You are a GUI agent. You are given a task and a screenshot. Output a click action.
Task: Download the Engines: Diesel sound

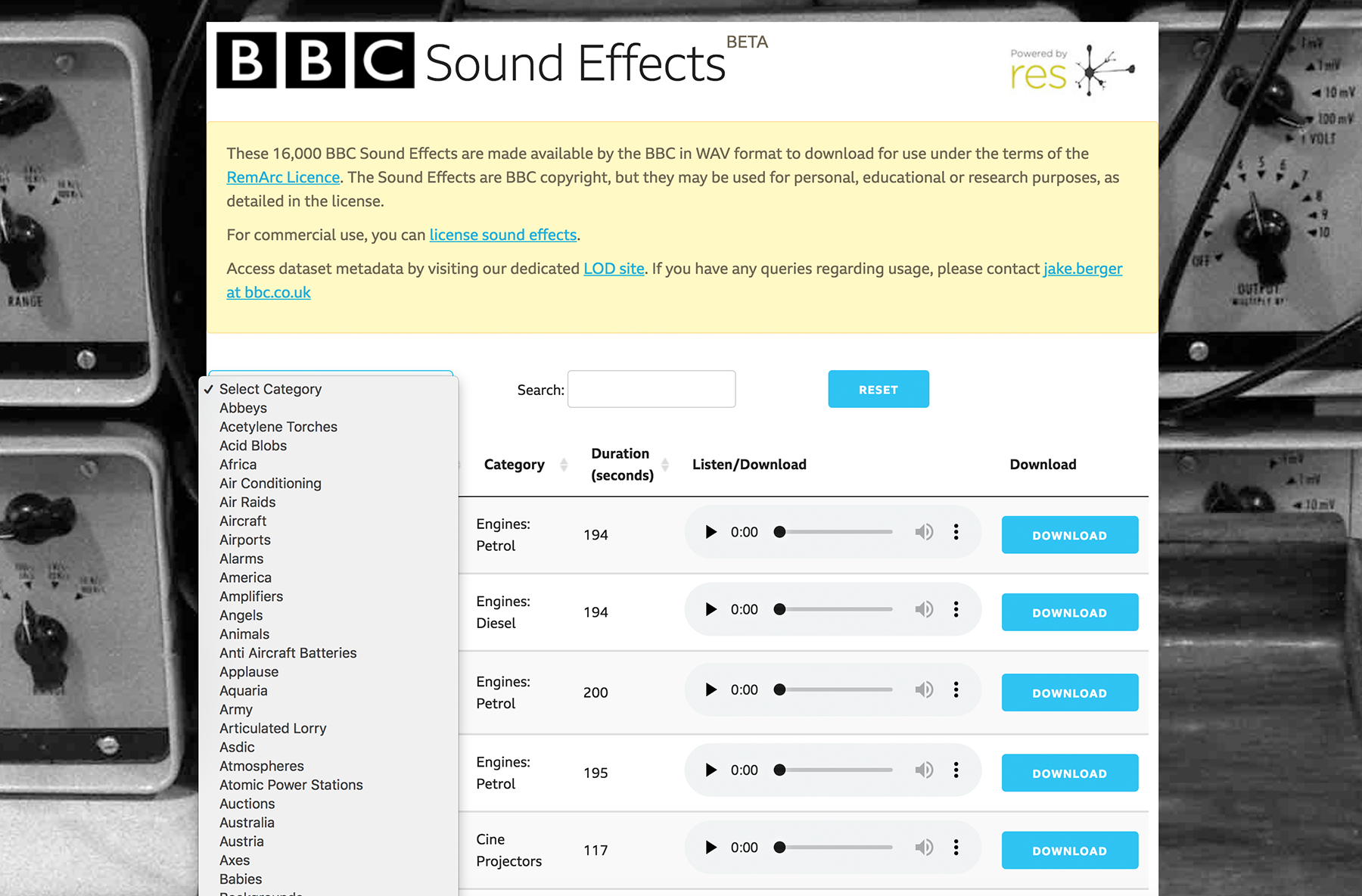(1070, 612)
